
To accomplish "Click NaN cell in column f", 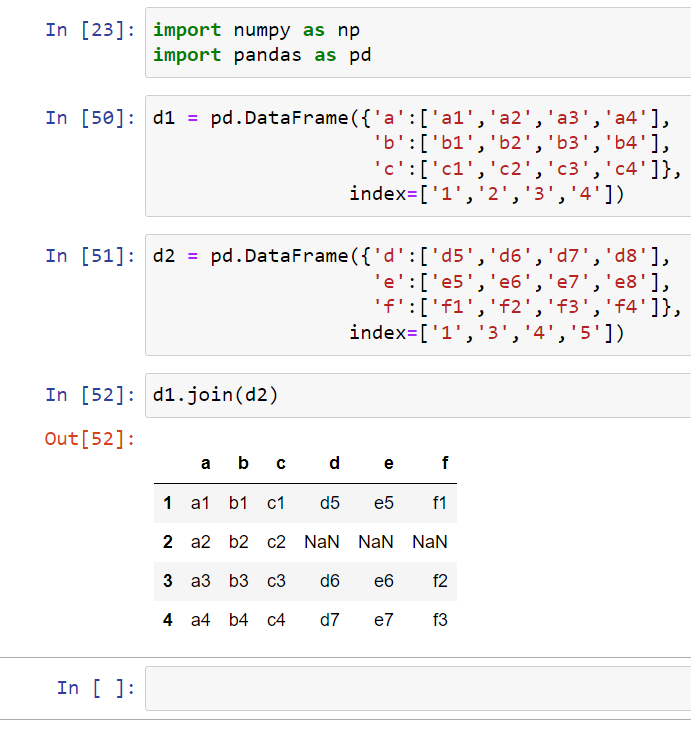I will tap(430, 542).
